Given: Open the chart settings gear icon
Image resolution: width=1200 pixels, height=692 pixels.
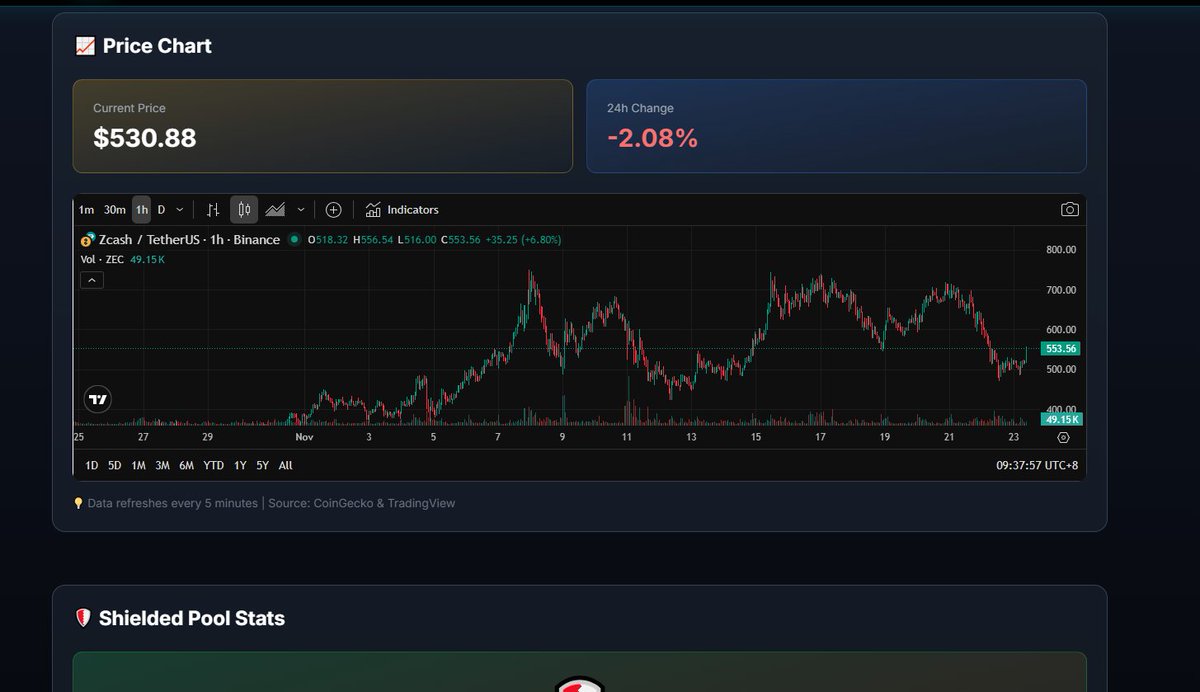Looking at the screenshot, I should tap(1063, 437).
